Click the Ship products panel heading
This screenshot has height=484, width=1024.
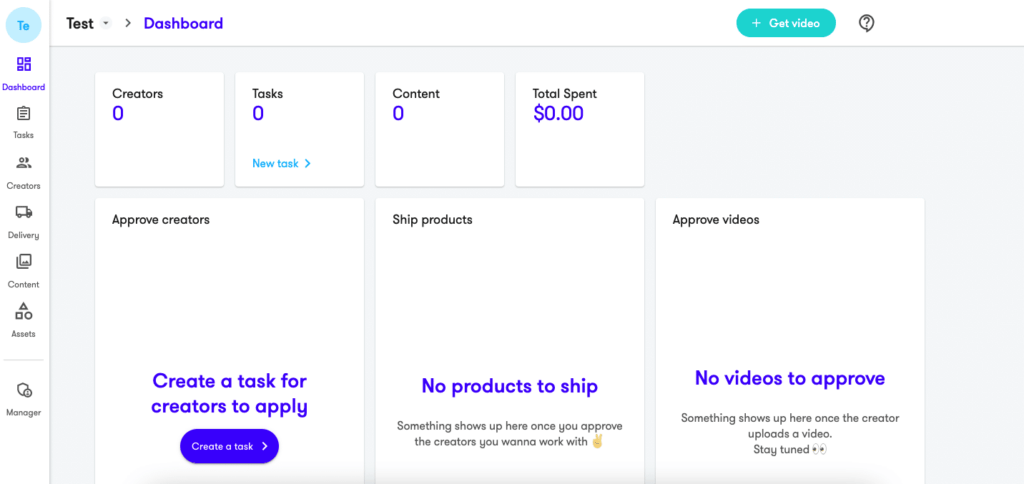[x=432, y=219]
